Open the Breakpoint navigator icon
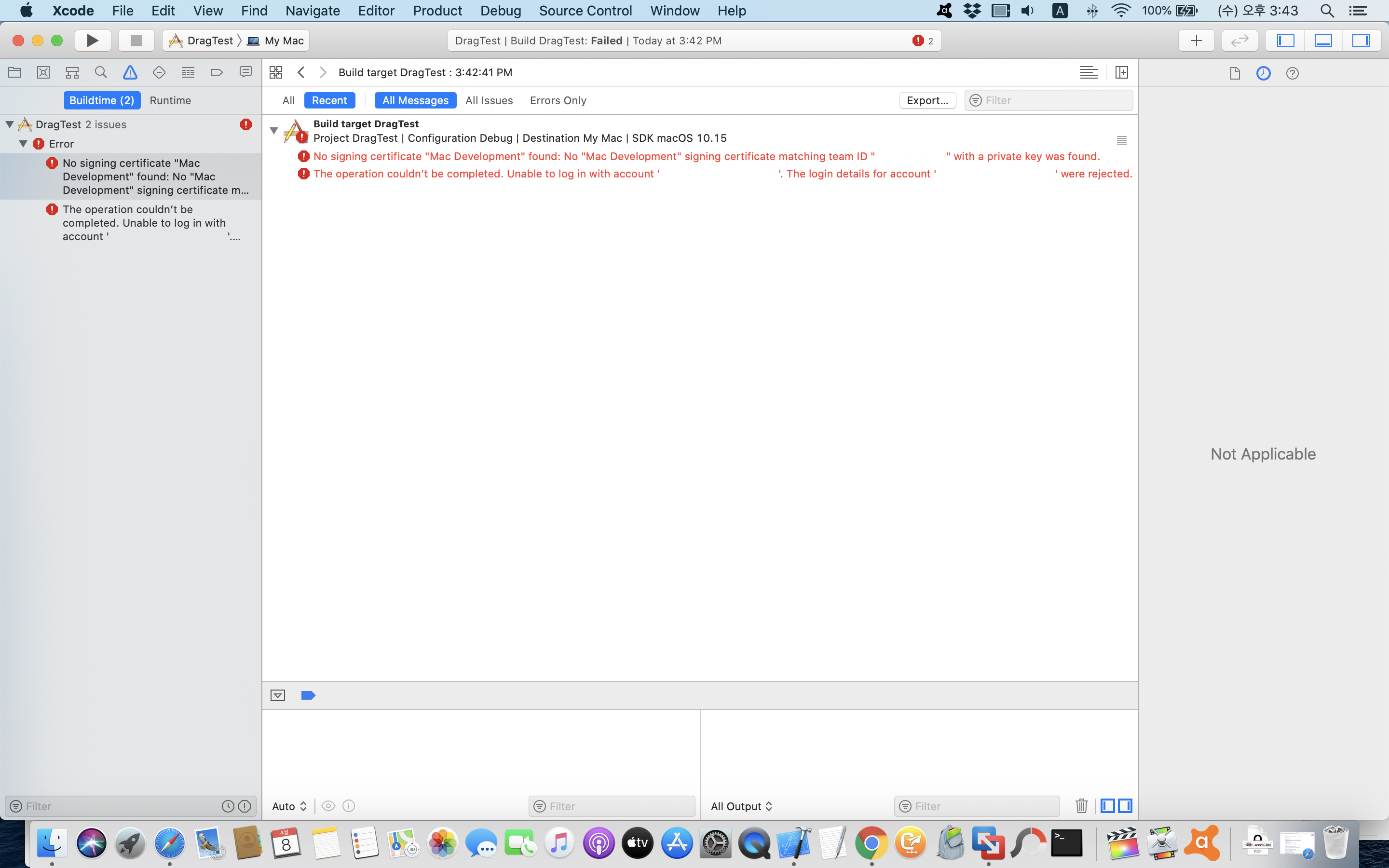The width and height of the screenshot is (1389, 868). [x=217, y=72]
